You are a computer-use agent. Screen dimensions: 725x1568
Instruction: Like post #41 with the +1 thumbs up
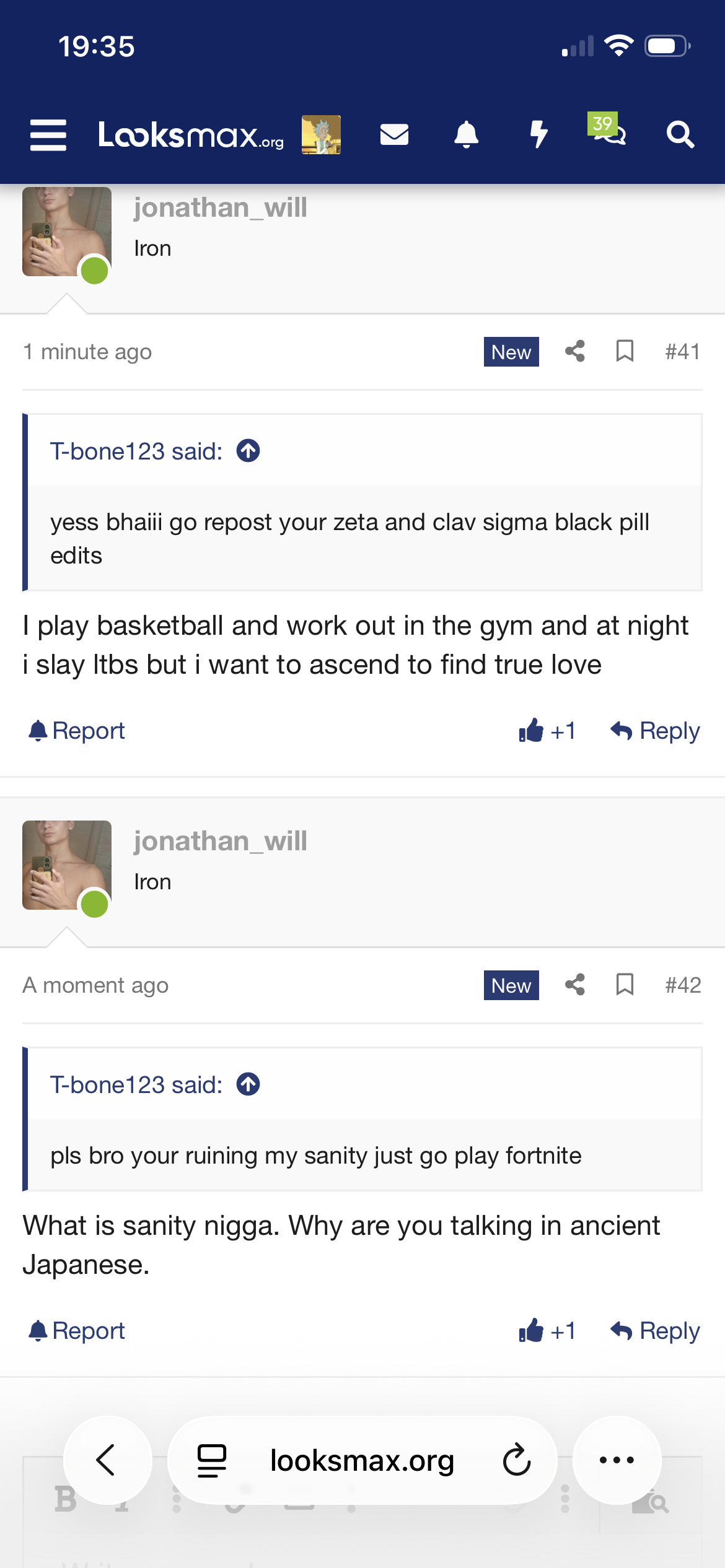pyautogui.click(x=547, y=731)
